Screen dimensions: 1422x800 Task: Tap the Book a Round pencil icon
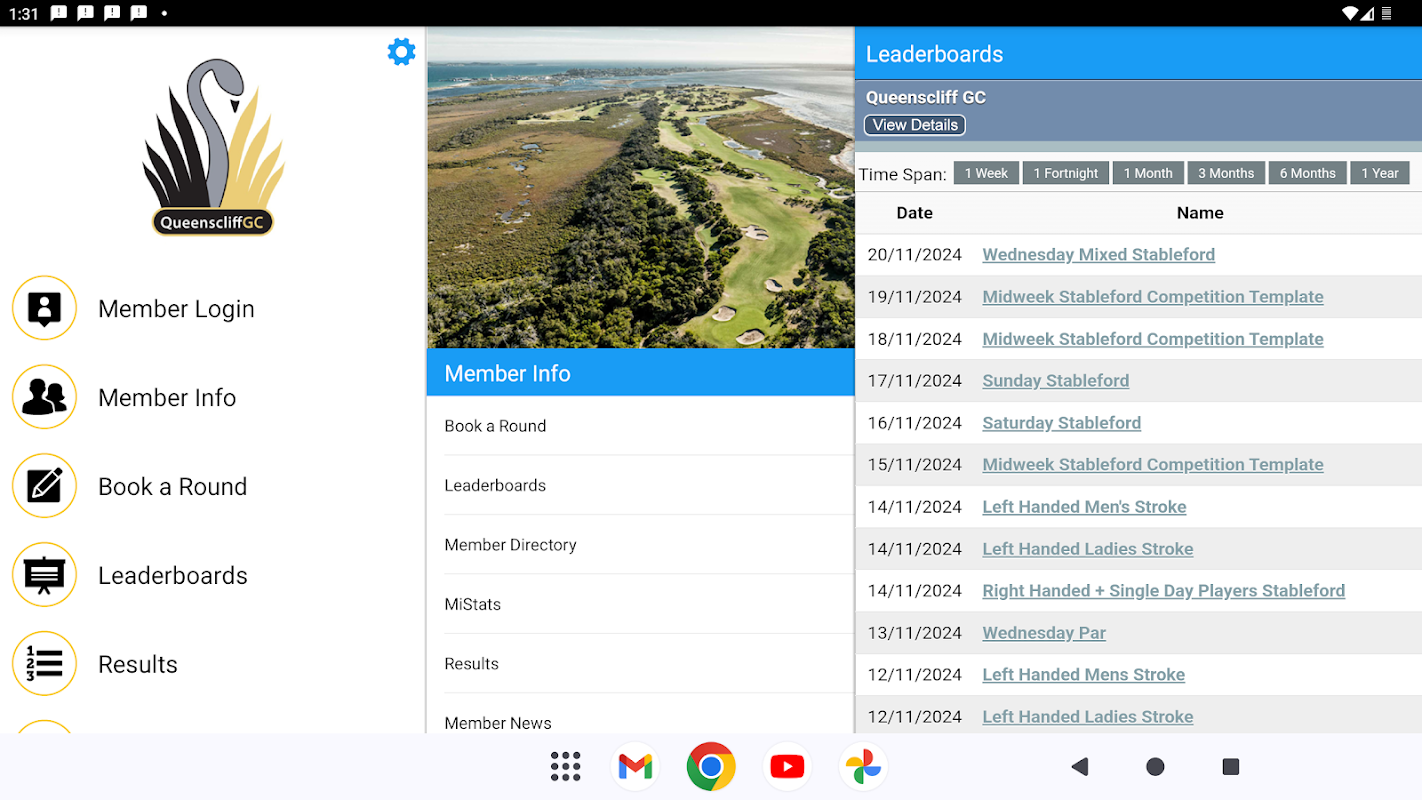click(44, 486)
